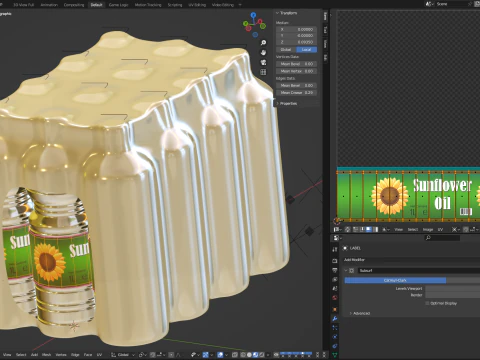
Task: Toggle snapping magnet icon in the header
Action: [152, 355]
